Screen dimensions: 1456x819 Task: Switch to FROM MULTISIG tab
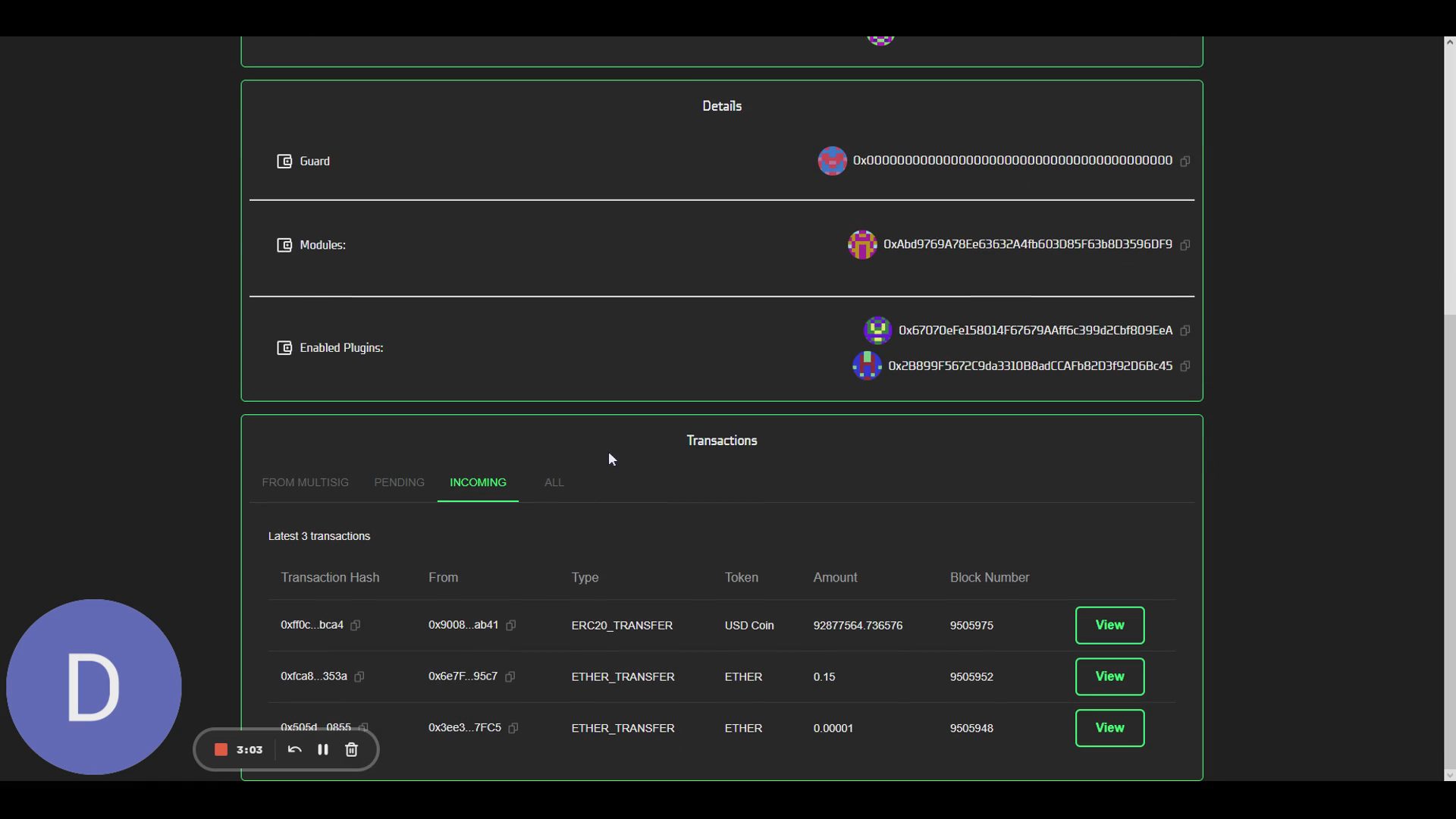click(306, 483)
